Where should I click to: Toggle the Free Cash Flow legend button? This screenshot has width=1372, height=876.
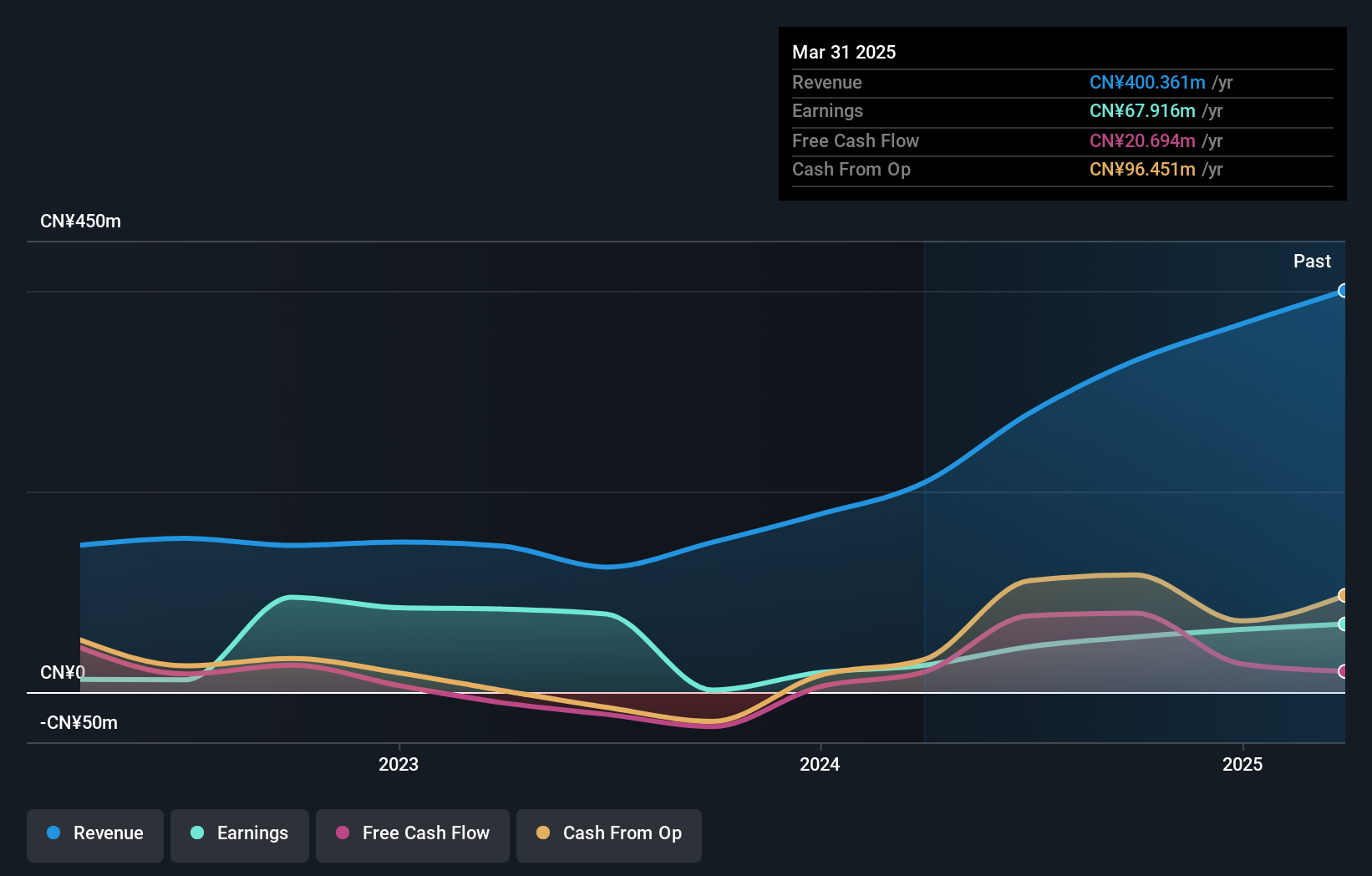click(x=413, y=835)
